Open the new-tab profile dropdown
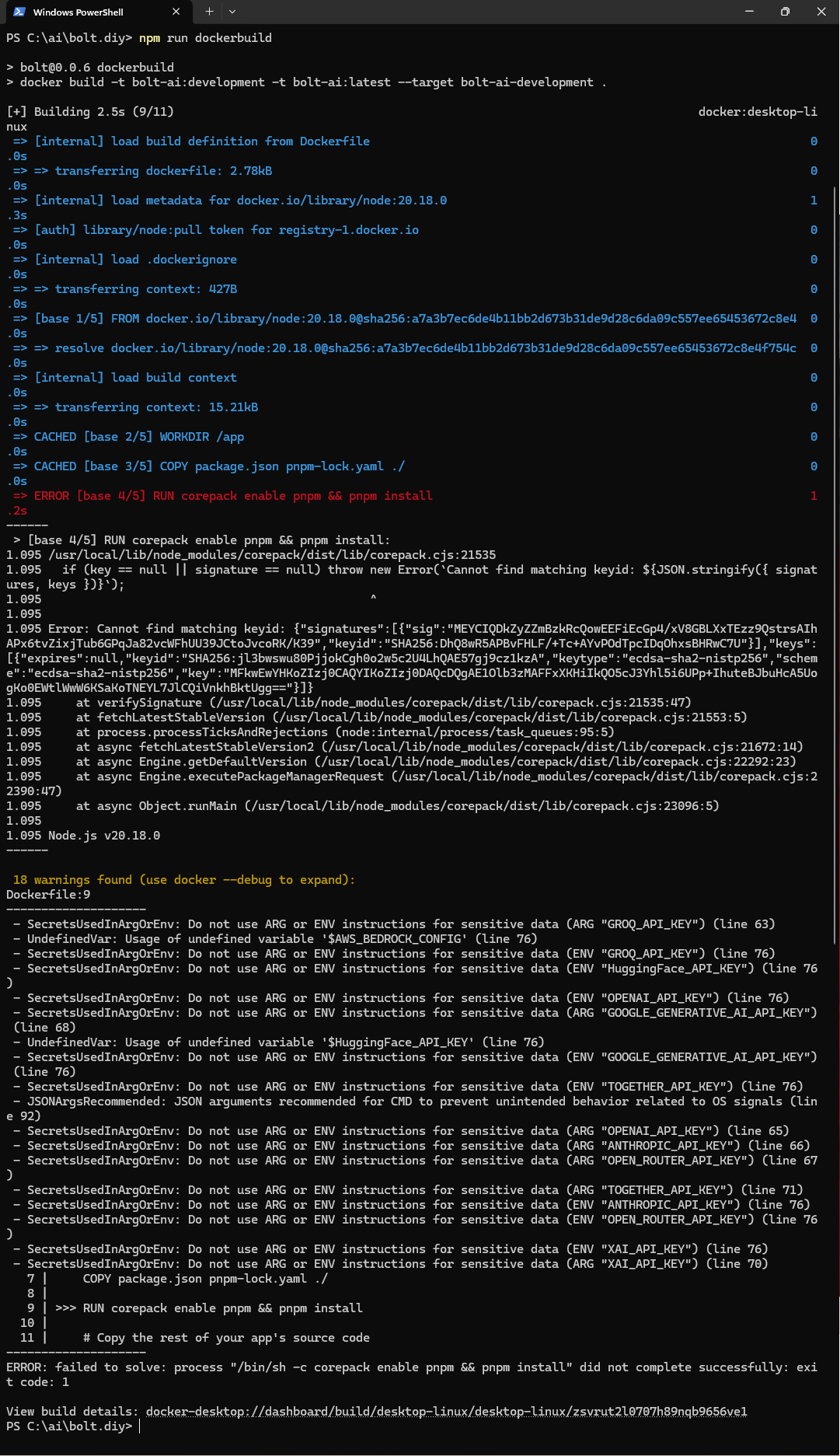This screenshot has height=1456, width=840. [x=232, y=12]
